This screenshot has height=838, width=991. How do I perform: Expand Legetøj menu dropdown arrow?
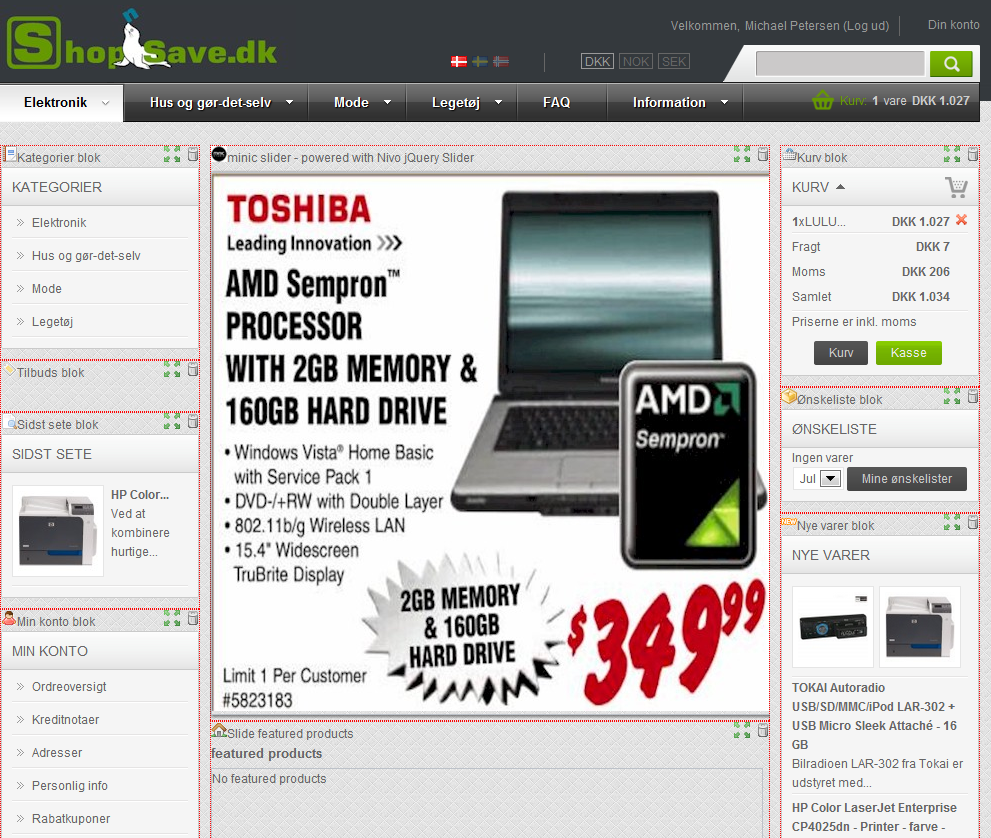tap(499, 102)
